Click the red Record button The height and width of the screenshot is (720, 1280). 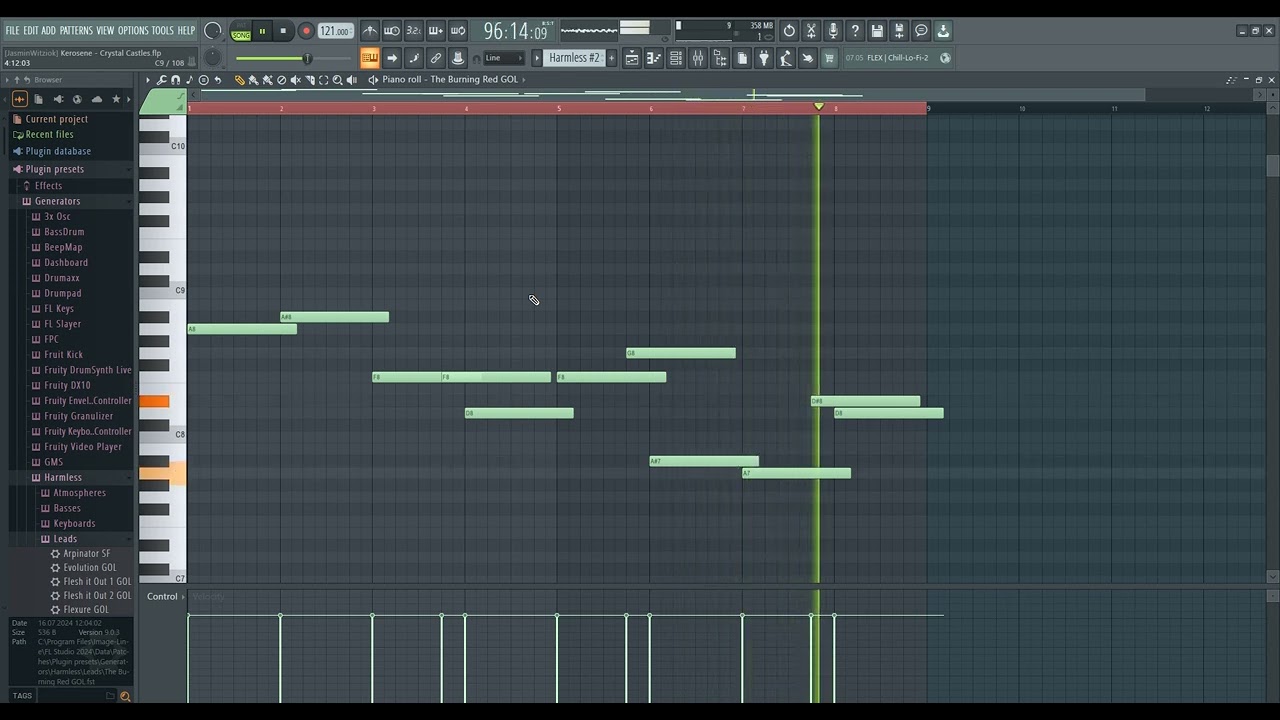306,31
